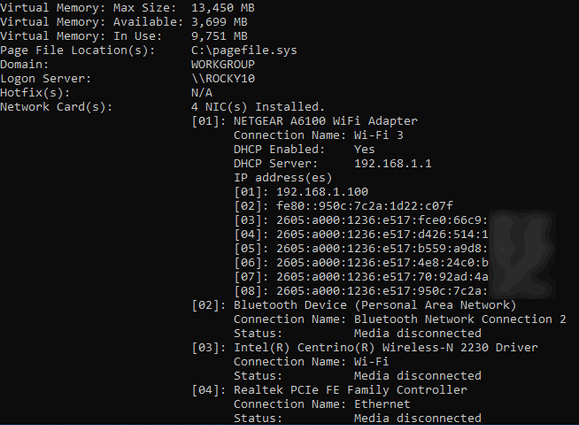Click the DHCP Enabled Yes value

(x=364, y=150)
